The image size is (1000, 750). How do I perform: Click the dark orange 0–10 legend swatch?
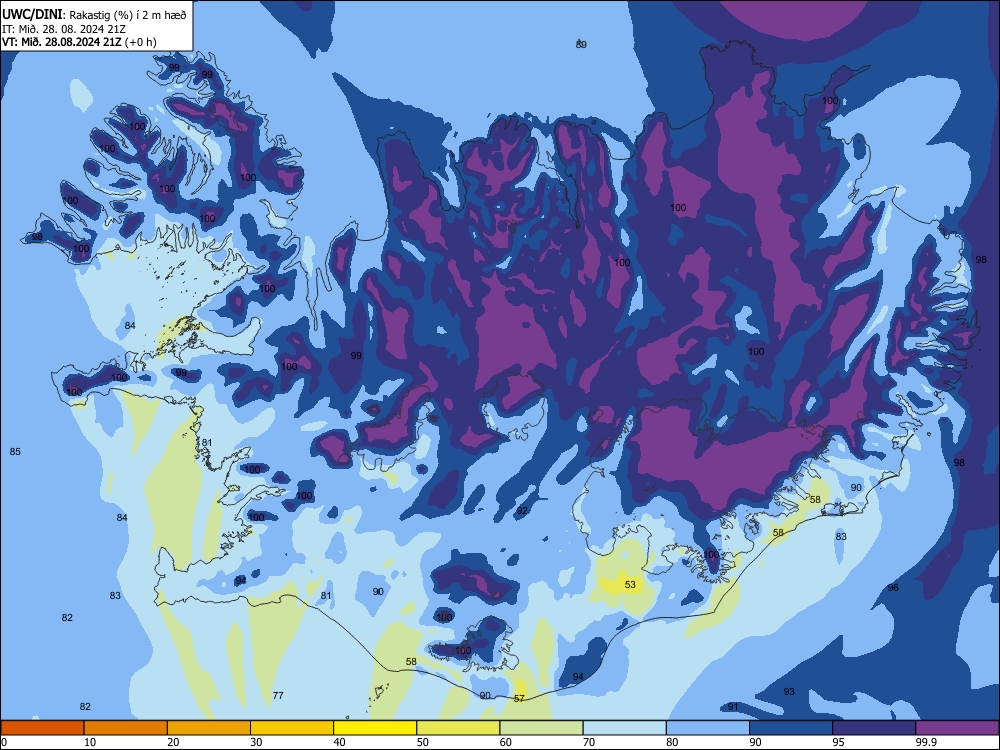pyautogui.click(x=42, y=728)
